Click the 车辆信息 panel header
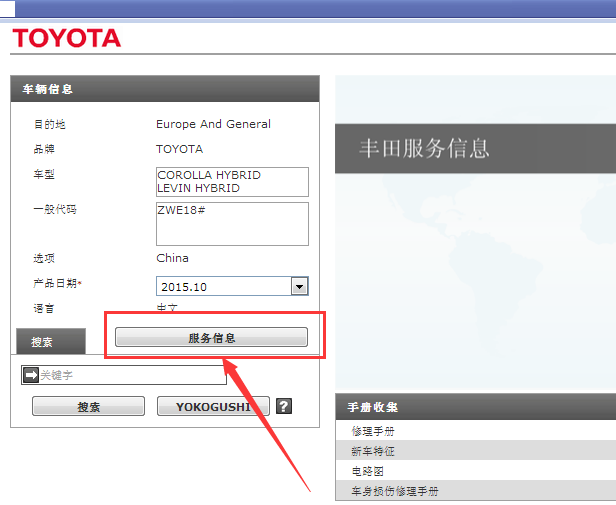 pos(165,89)
